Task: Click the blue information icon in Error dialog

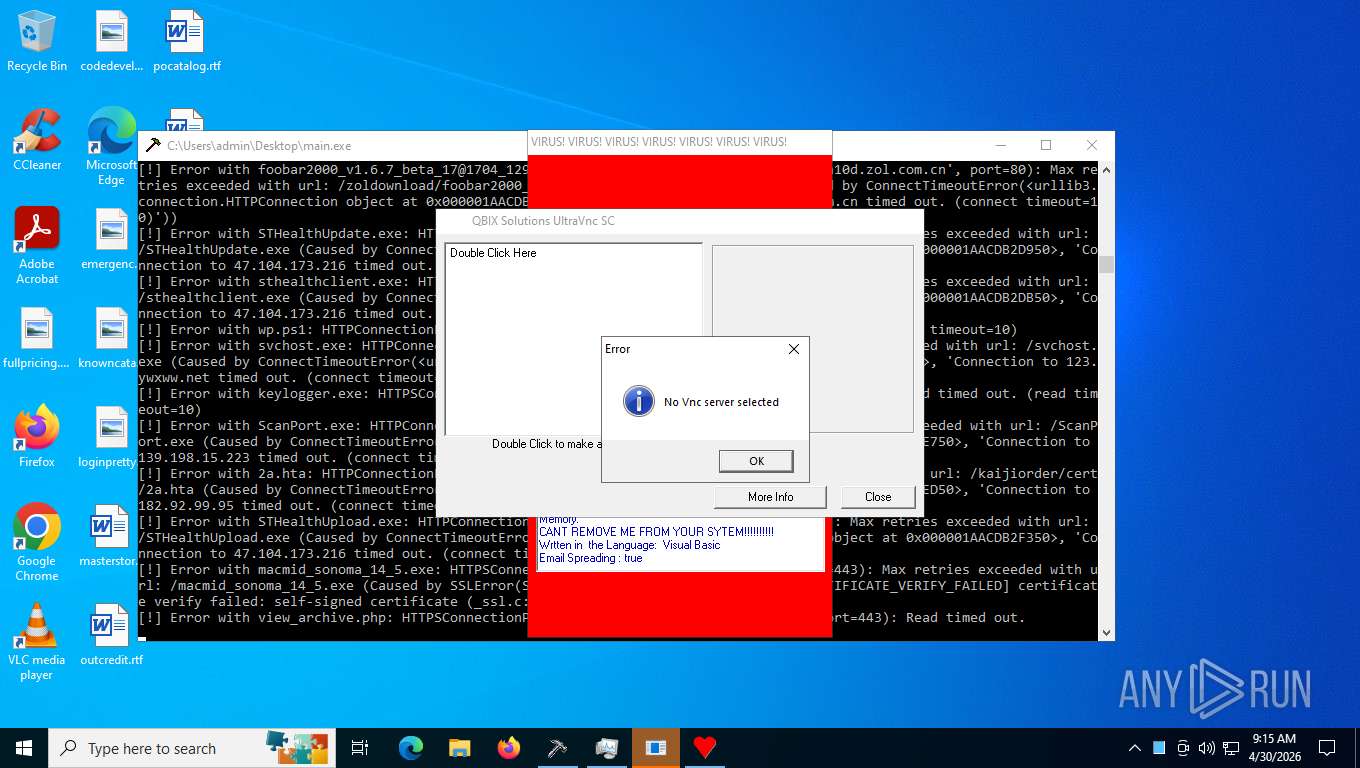Action: (x=639, y=402)
